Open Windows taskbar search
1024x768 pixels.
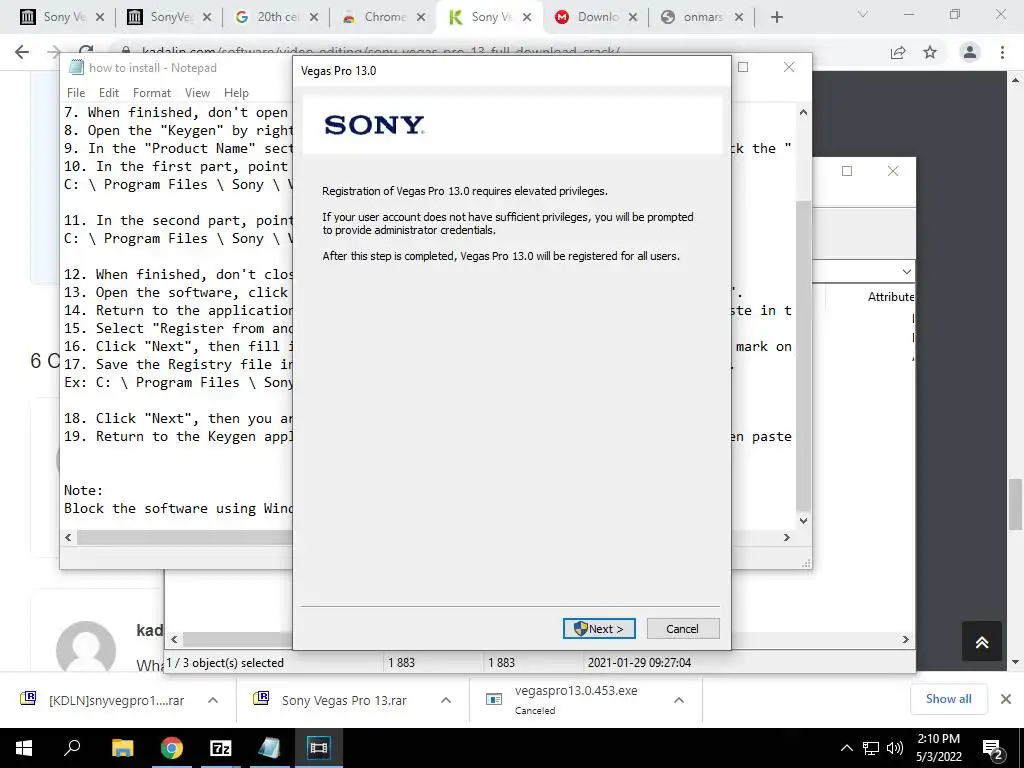tap(72, 748)
